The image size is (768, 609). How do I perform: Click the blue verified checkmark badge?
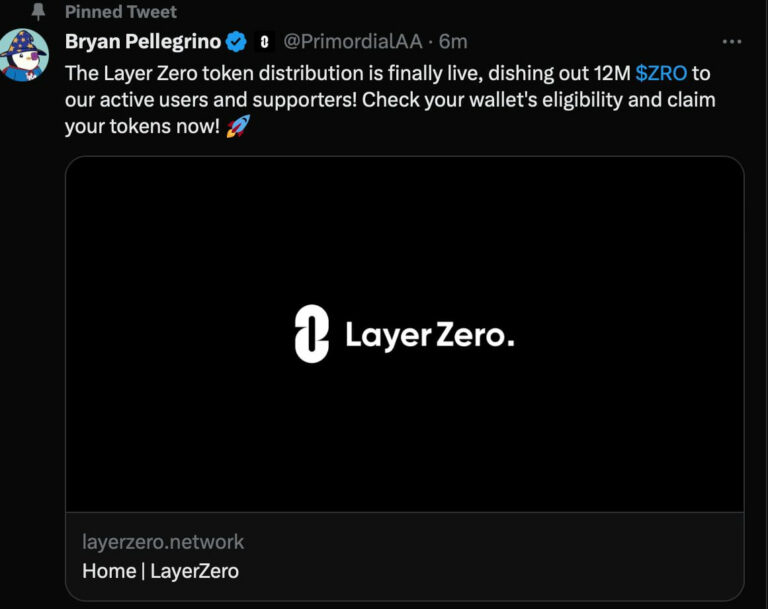[x=236, y=42]
